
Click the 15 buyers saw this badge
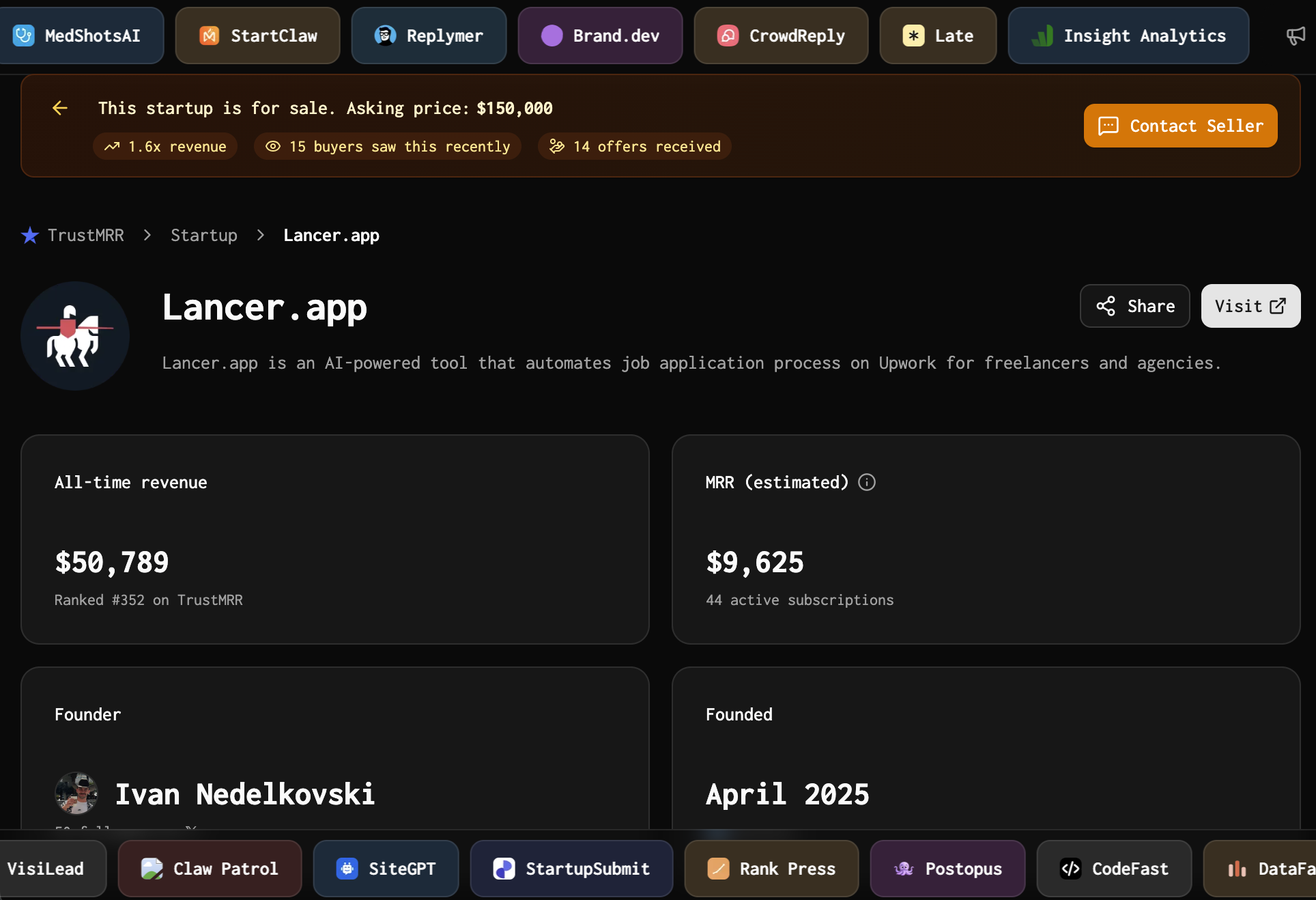tap(388, 147)
